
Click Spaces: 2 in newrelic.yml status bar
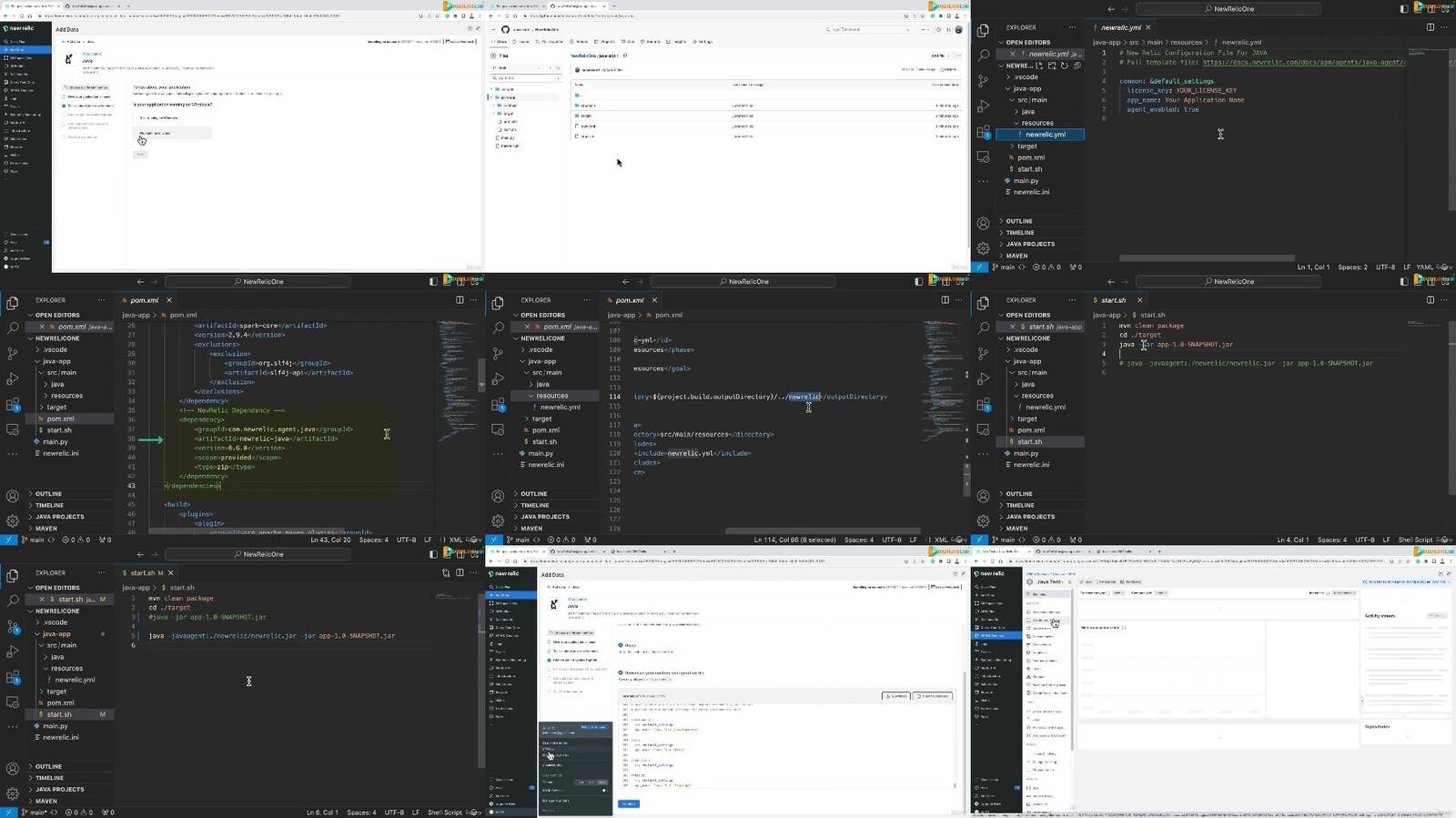tap(1352, 268)
